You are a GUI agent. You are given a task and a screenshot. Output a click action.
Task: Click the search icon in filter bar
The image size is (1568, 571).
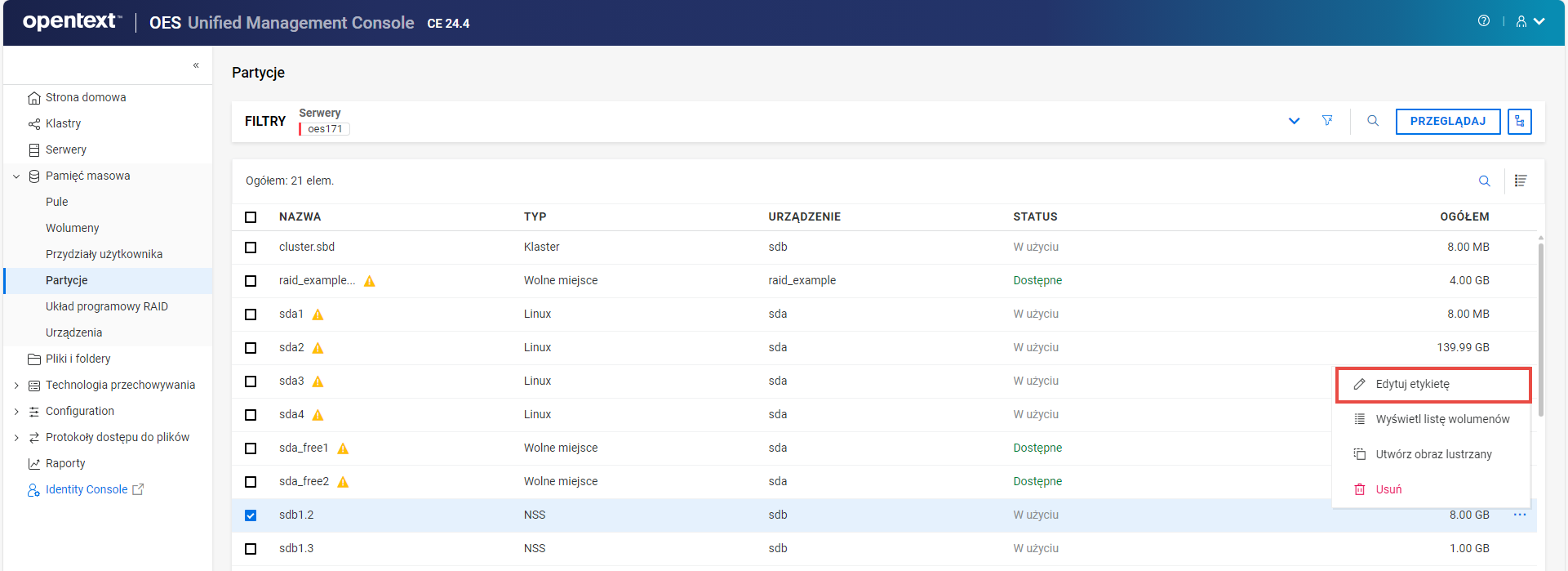[1373, 121]
